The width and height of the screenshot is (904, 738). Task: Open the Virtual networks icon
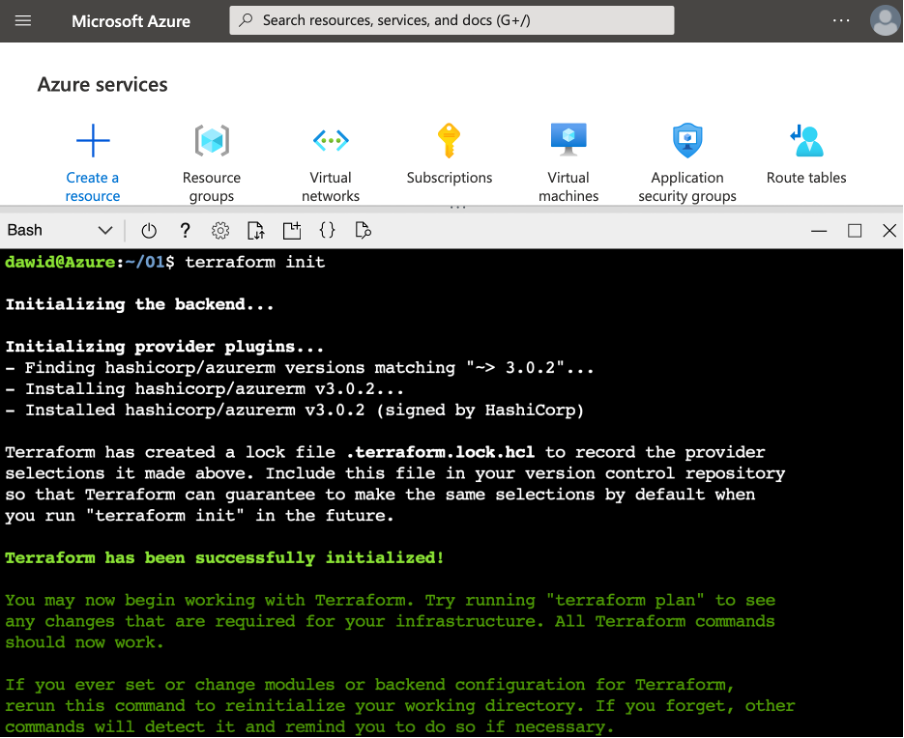(x=330, y=140)
